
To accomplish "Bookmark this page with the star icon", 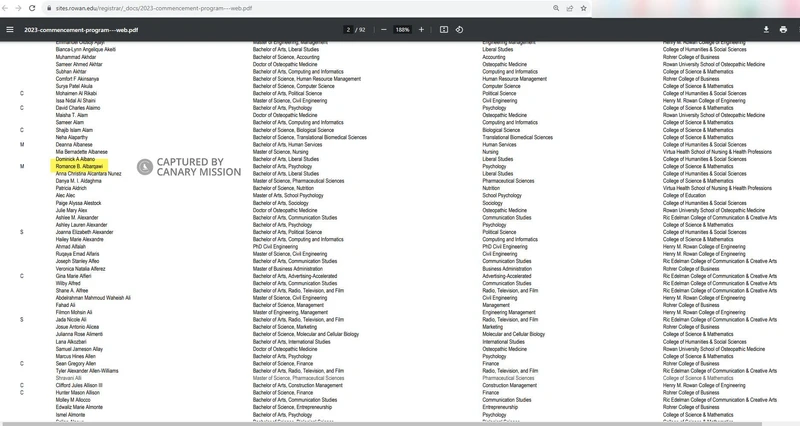I will 584,8.
